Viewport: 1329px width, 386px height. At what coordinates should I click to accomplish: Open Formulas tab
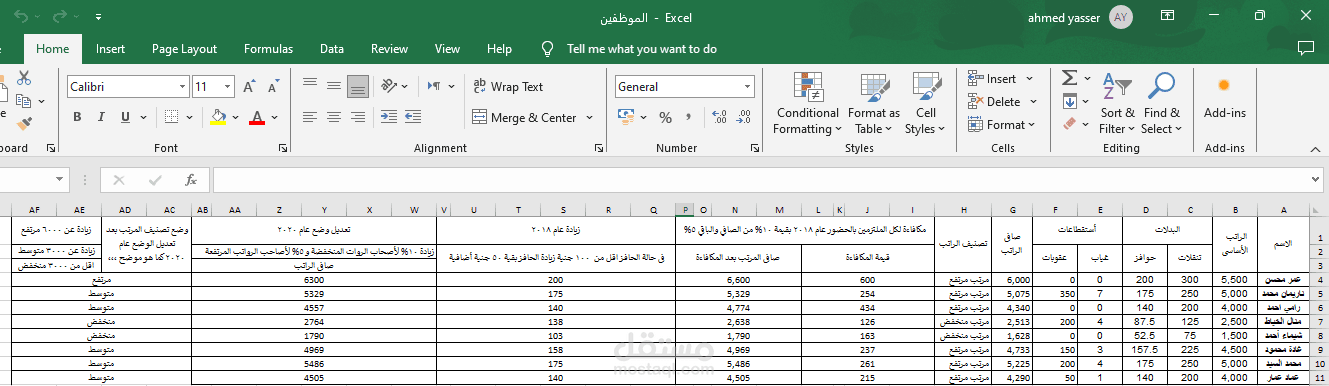tap(268, 48)
